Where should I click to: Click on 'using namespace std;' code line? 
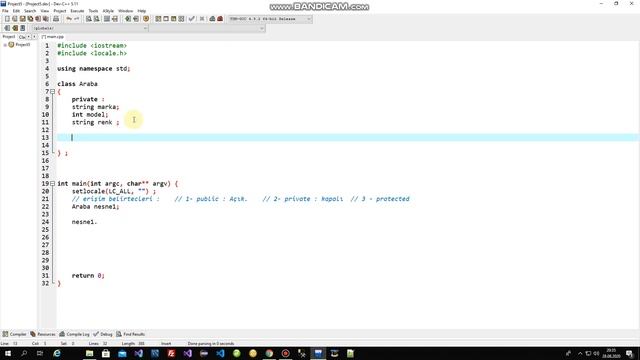(93, 69)
